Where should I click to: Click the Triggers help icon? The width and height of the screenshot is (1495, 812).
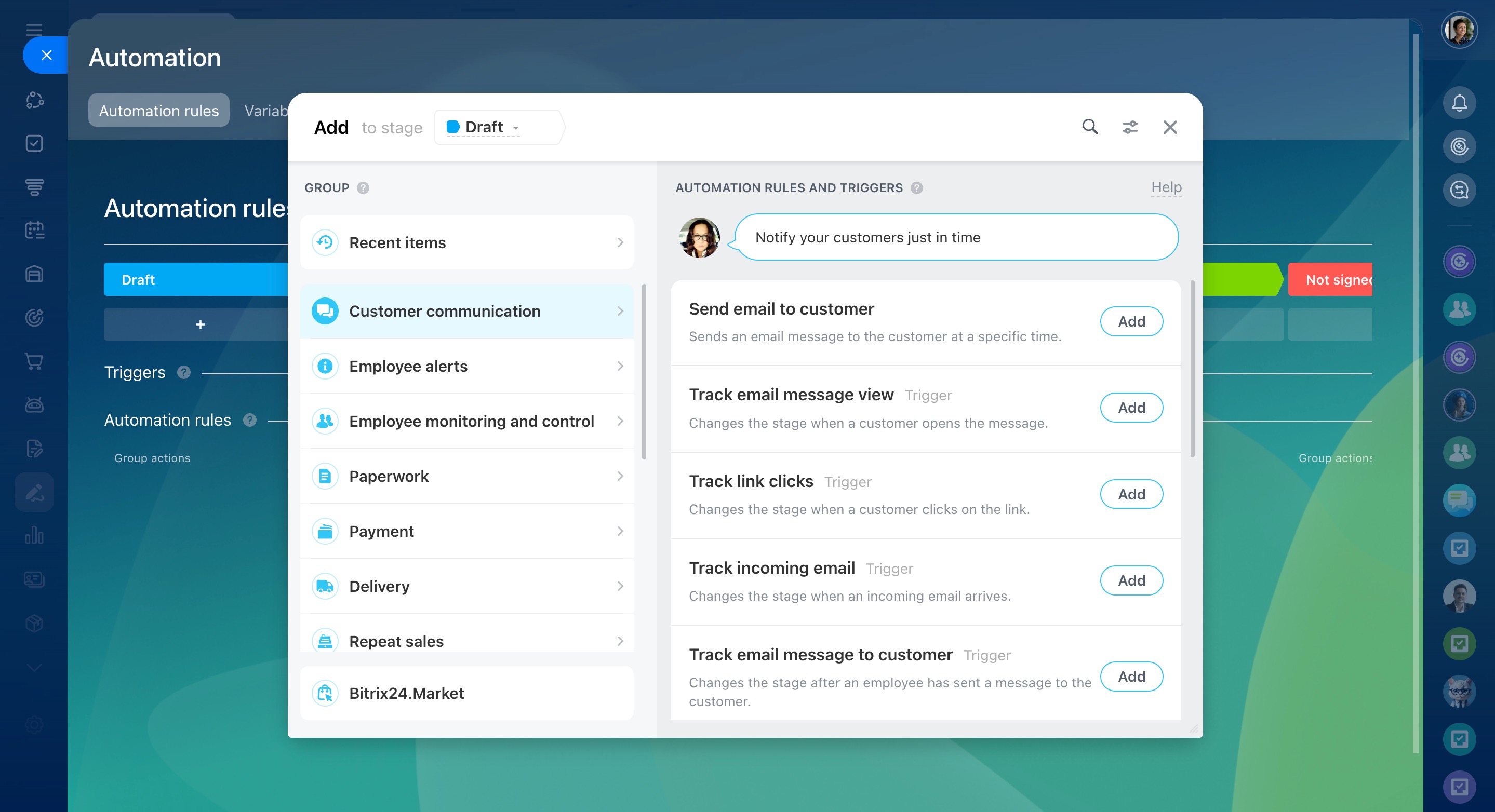pyautogui.click(x=184, y=372)
